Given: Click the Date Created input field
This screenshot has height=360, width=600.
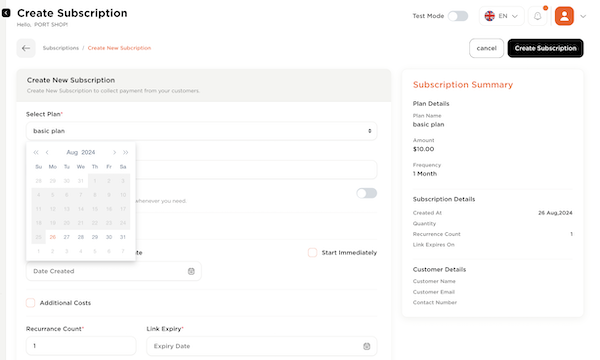Looking at the screenshot, I should coord(114,271).
